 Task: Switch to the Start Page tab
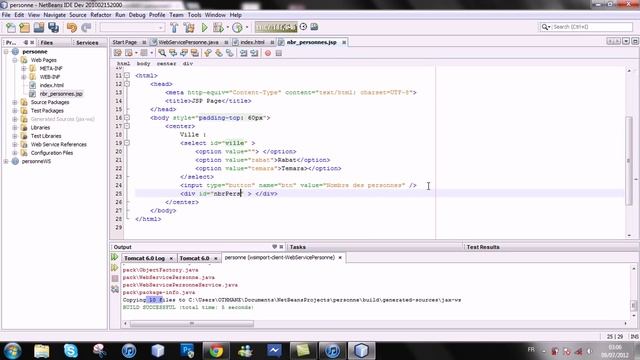pos(124,42)
